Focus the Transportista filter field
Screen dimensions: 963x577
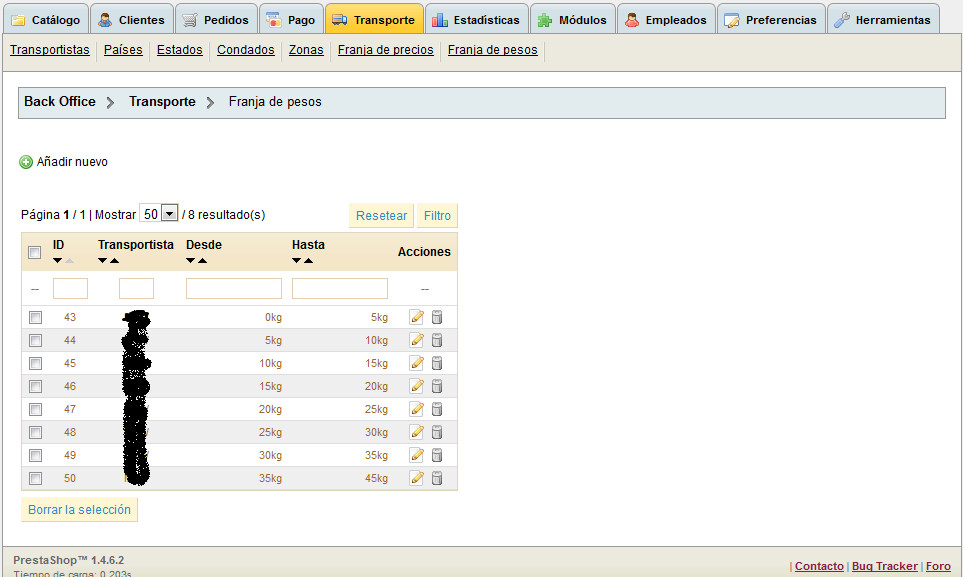(x=136, y=288)
